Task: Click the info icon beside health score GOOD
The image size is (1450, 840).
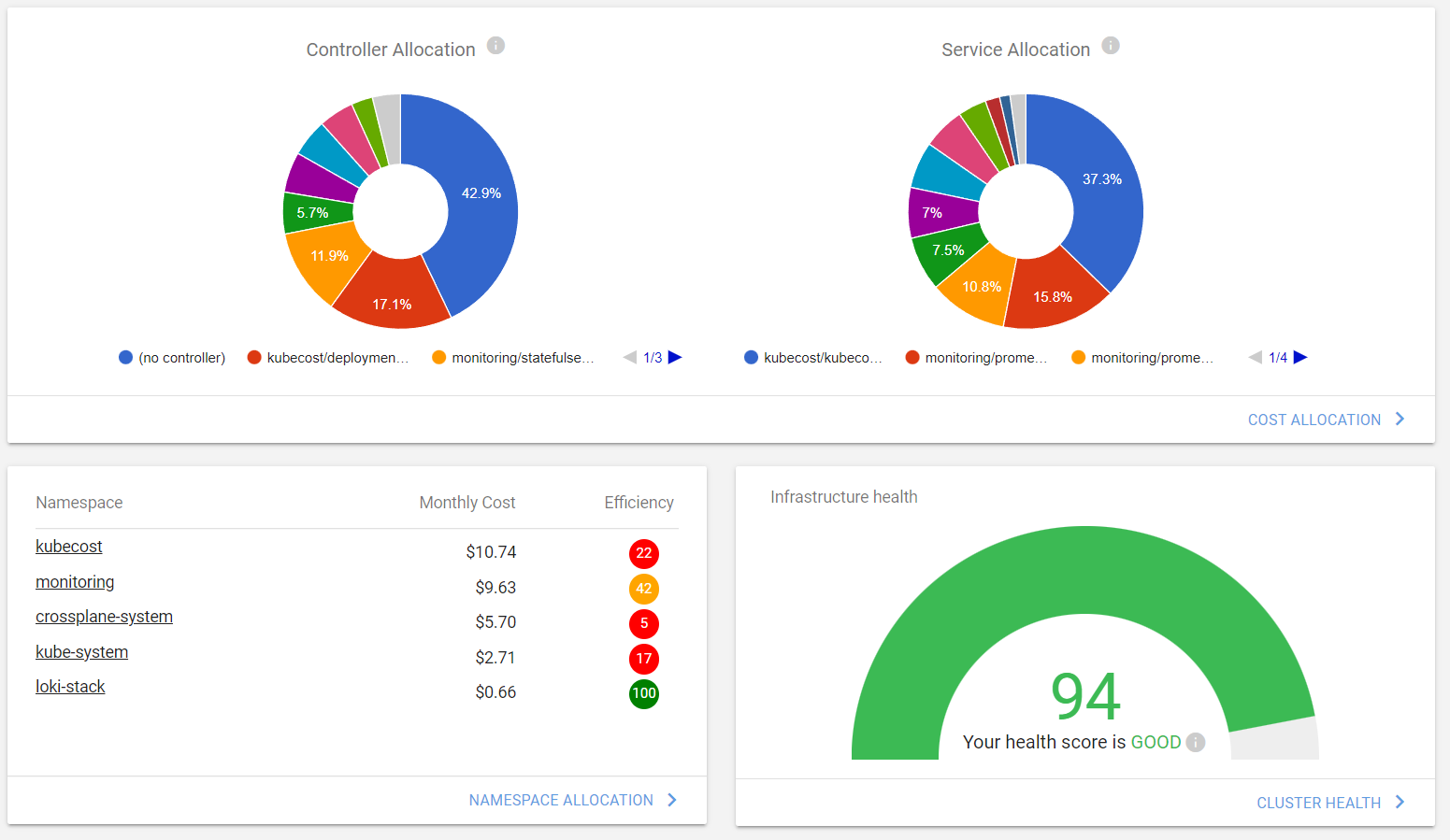Action: pyautogui.click(x=1195, y=742)
